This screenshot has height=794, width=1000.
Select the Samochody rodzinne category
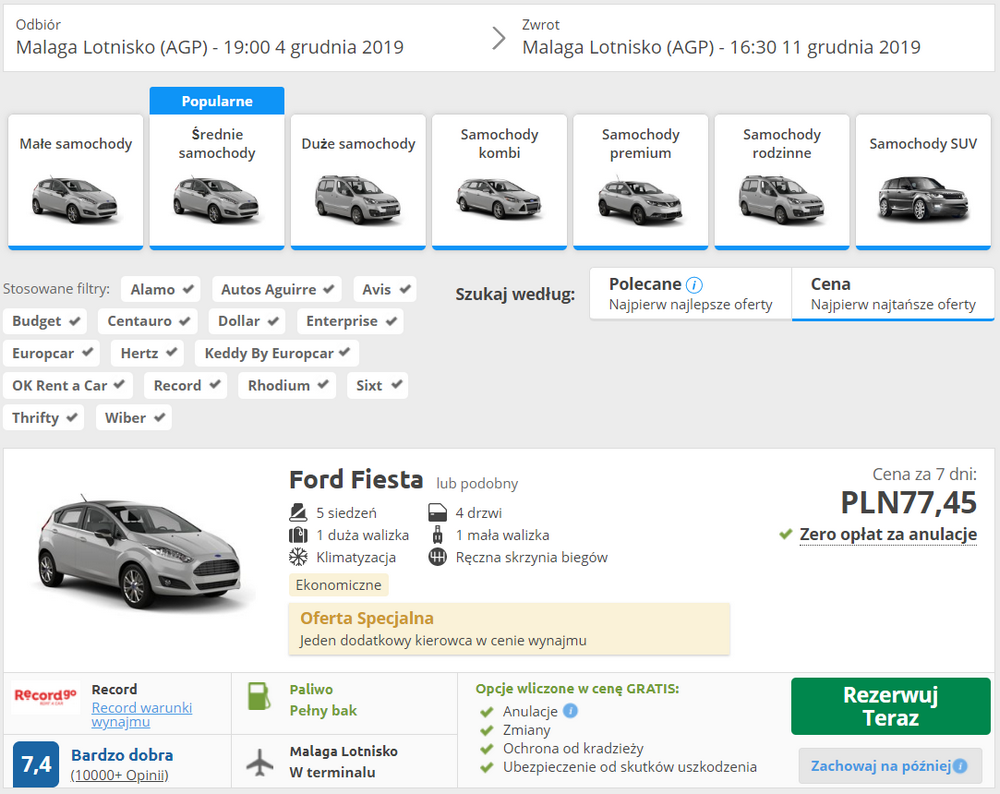tap(782, 181)
